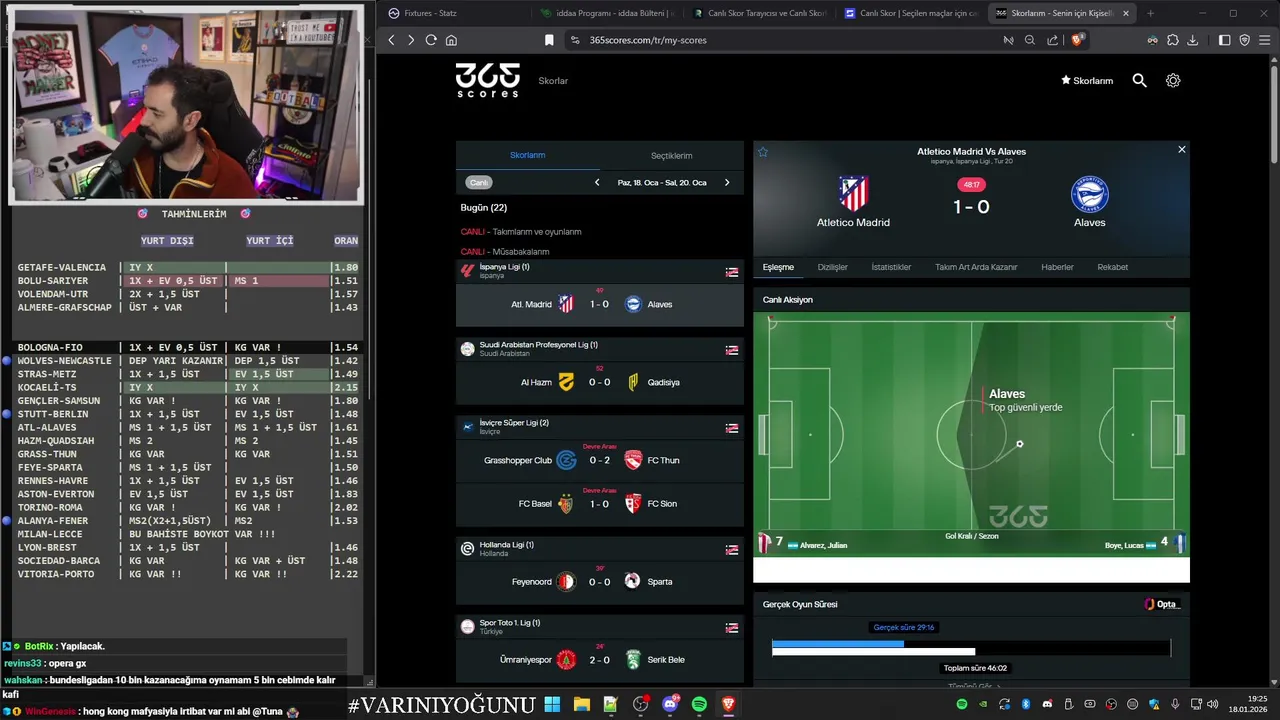Open Takım Art Arda Kazanır tab
Image resolution: width=1280 pixels, height=720 pixels.
[976, 267]
